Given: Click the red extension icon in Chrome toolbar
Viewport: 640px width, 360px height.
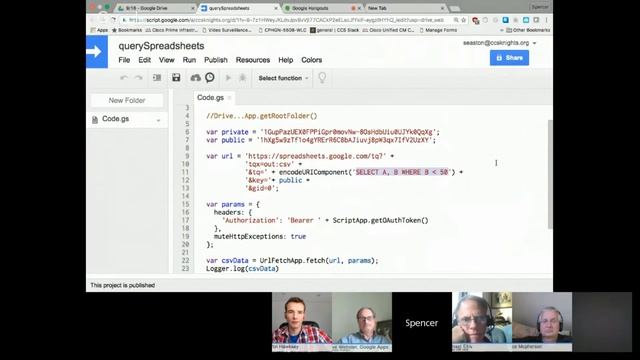Looking at the screenshot, I should coord(475,20).
